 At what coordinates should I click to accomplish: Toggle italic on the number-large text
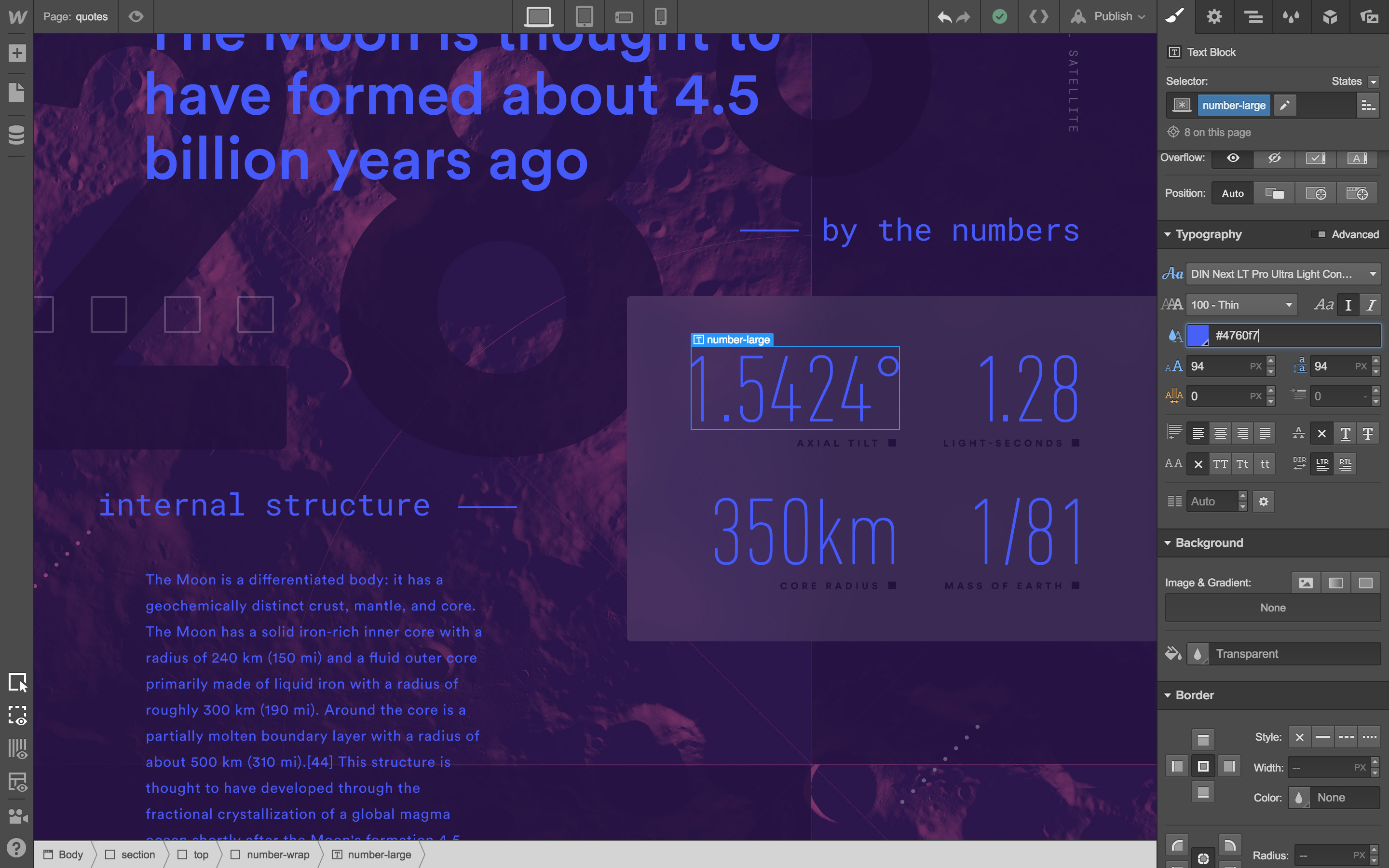click(x=1371, y=305)
